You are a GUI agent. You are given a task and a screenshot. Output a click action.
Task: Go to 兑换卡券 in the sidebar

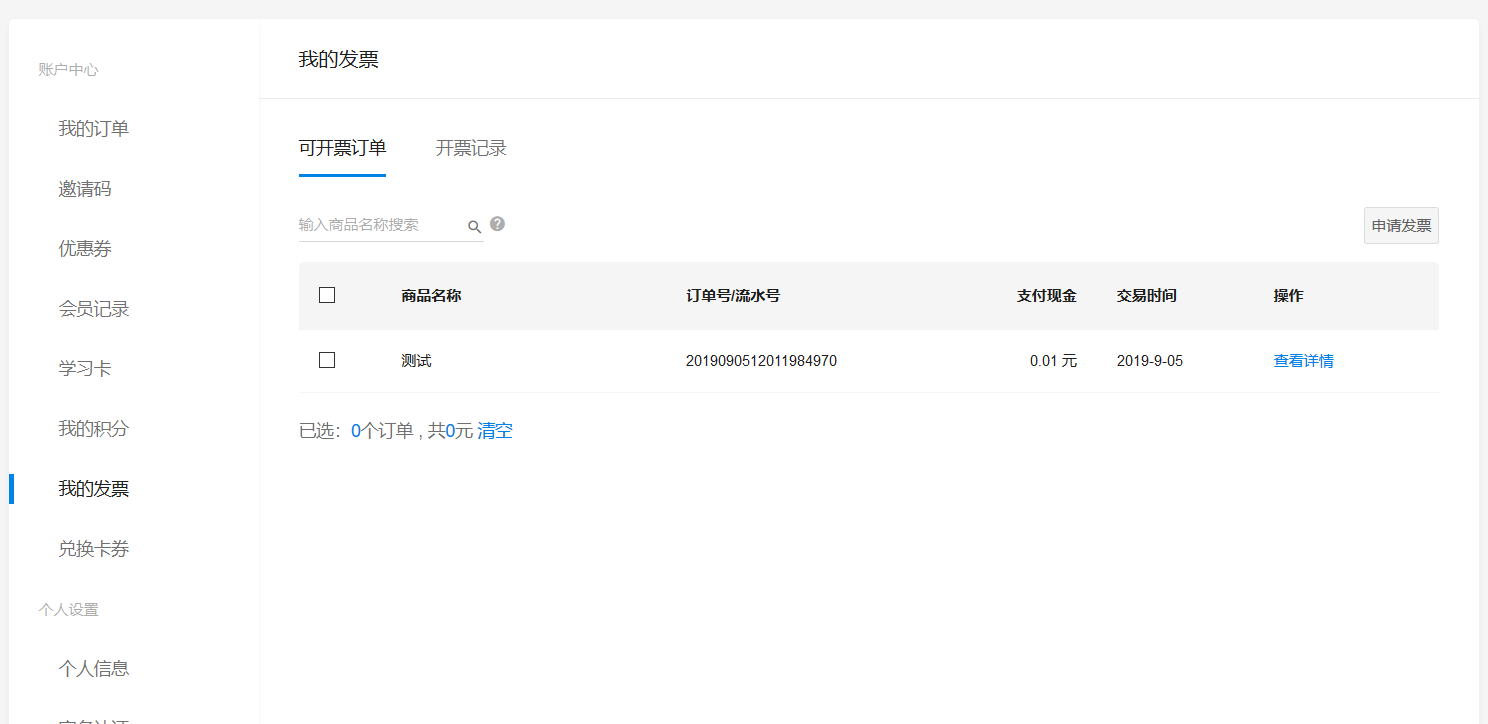click(94, 549)
